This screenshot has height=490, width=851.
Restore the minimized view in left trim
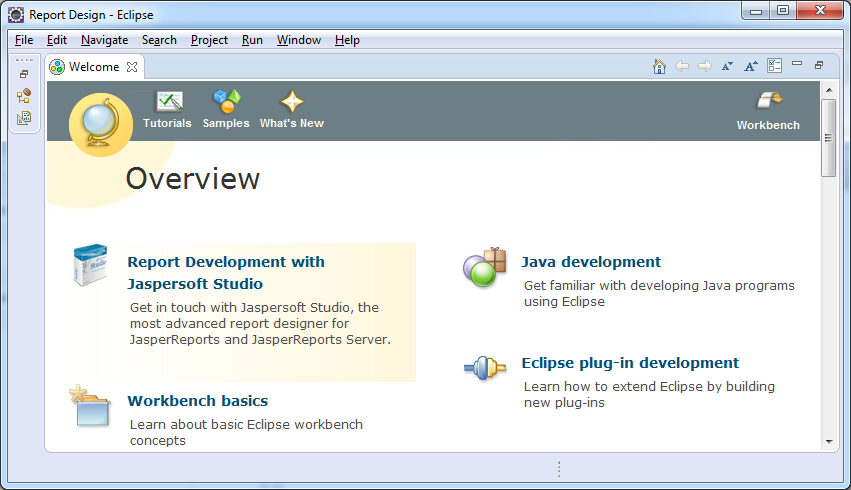pos(24,74)
